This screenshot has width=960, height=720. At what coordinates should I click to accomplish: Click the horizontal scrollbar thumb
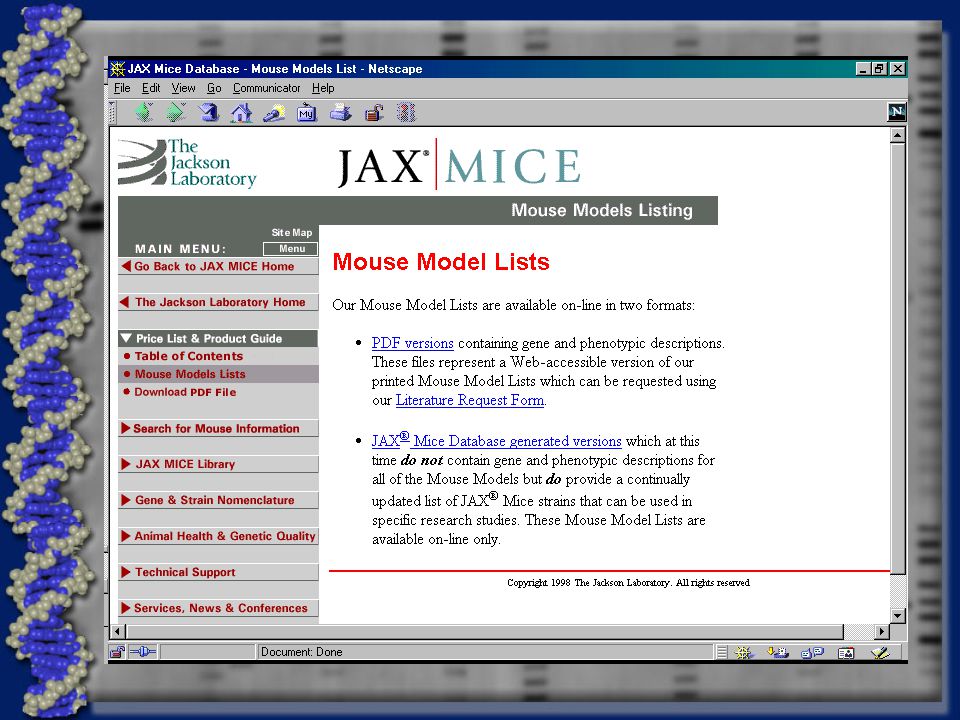(485, 631)
